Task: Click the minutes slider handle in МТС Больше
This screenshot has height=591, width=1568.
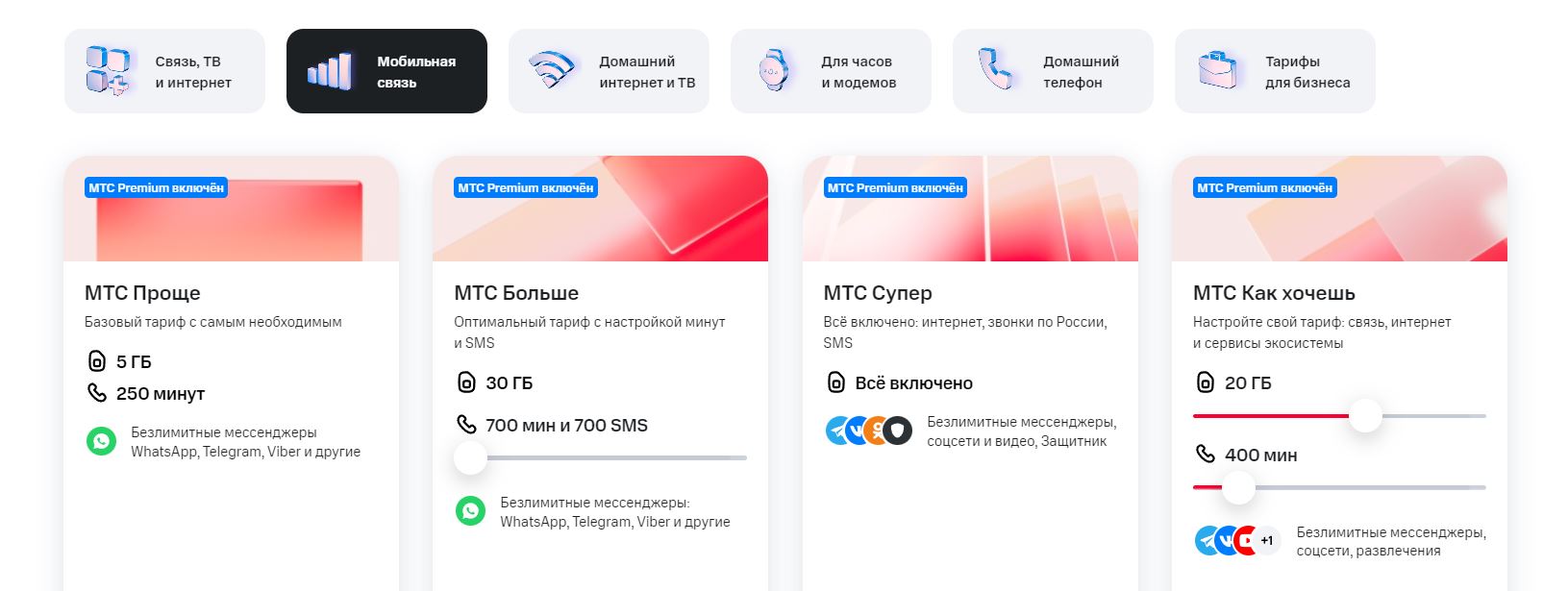Action: (470, 457)
